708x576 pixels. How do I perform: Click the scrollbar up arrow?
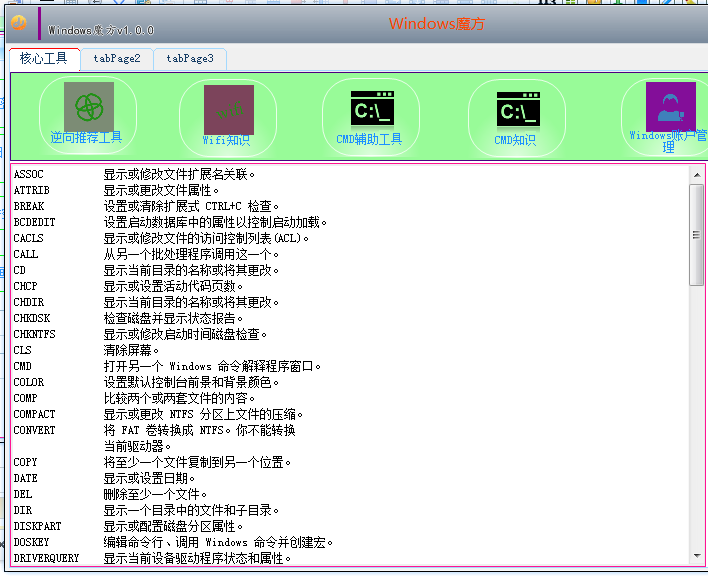coord(697,175)
